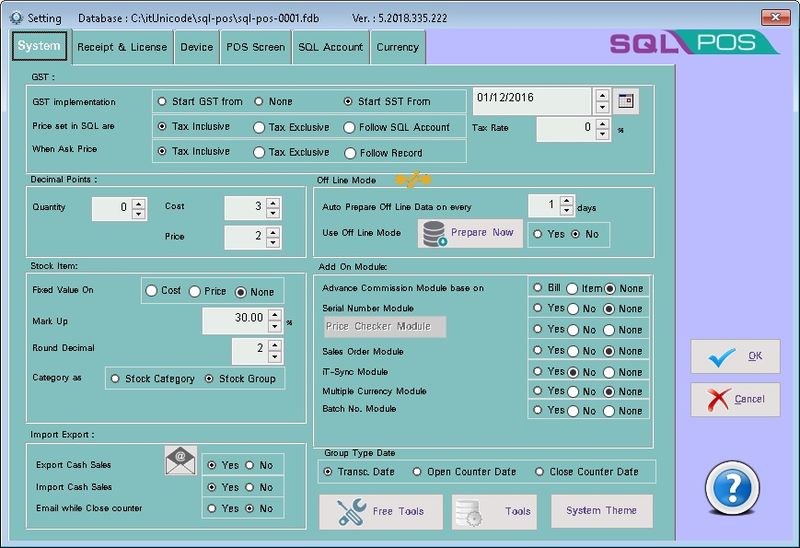Screen dimensions: 800x548
Task: Open Free Tools with wrench icon
Action: 381,511
